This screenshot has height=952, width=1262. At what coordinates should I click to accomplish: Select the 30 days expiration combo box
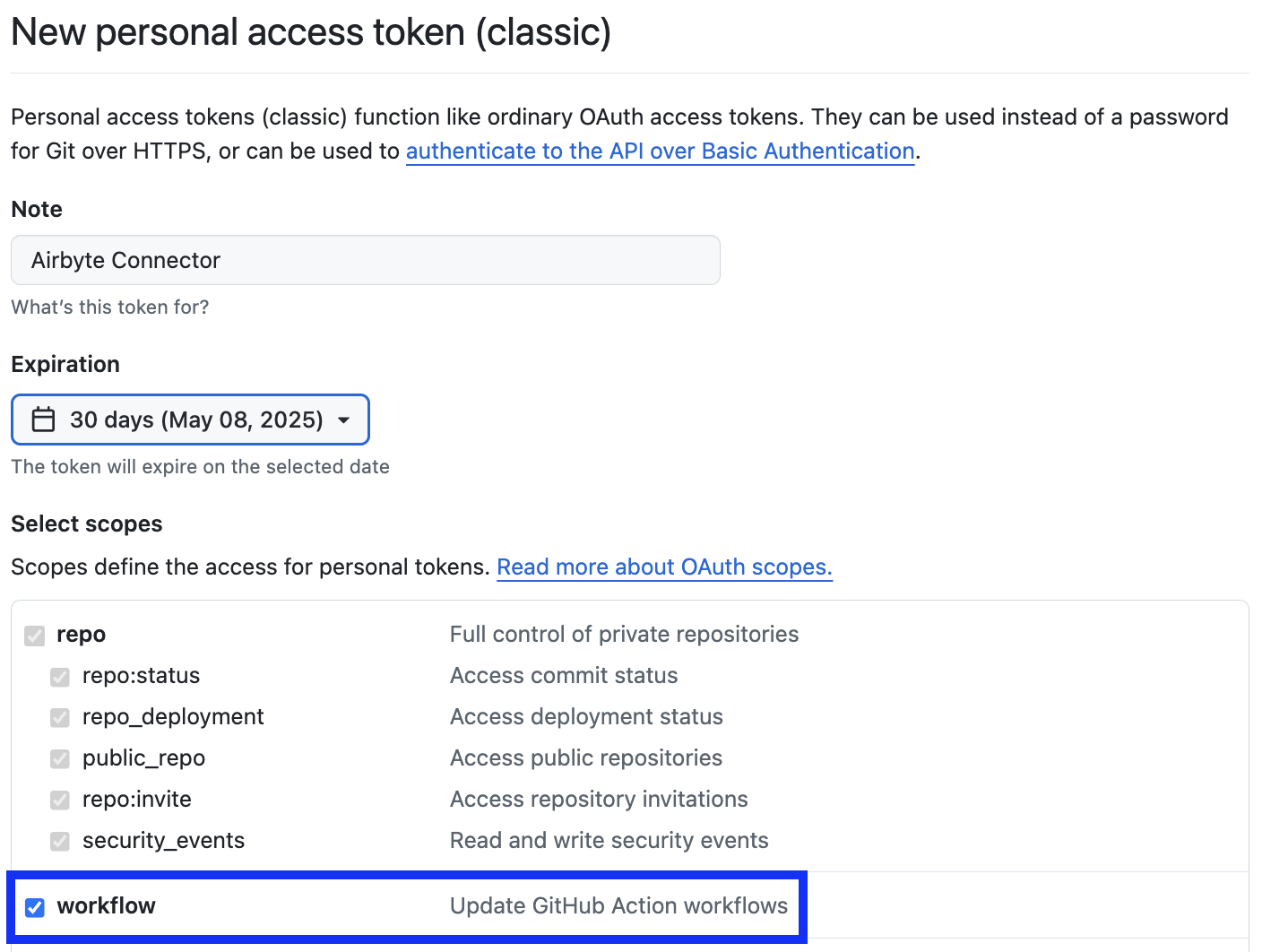click(190, 420)
